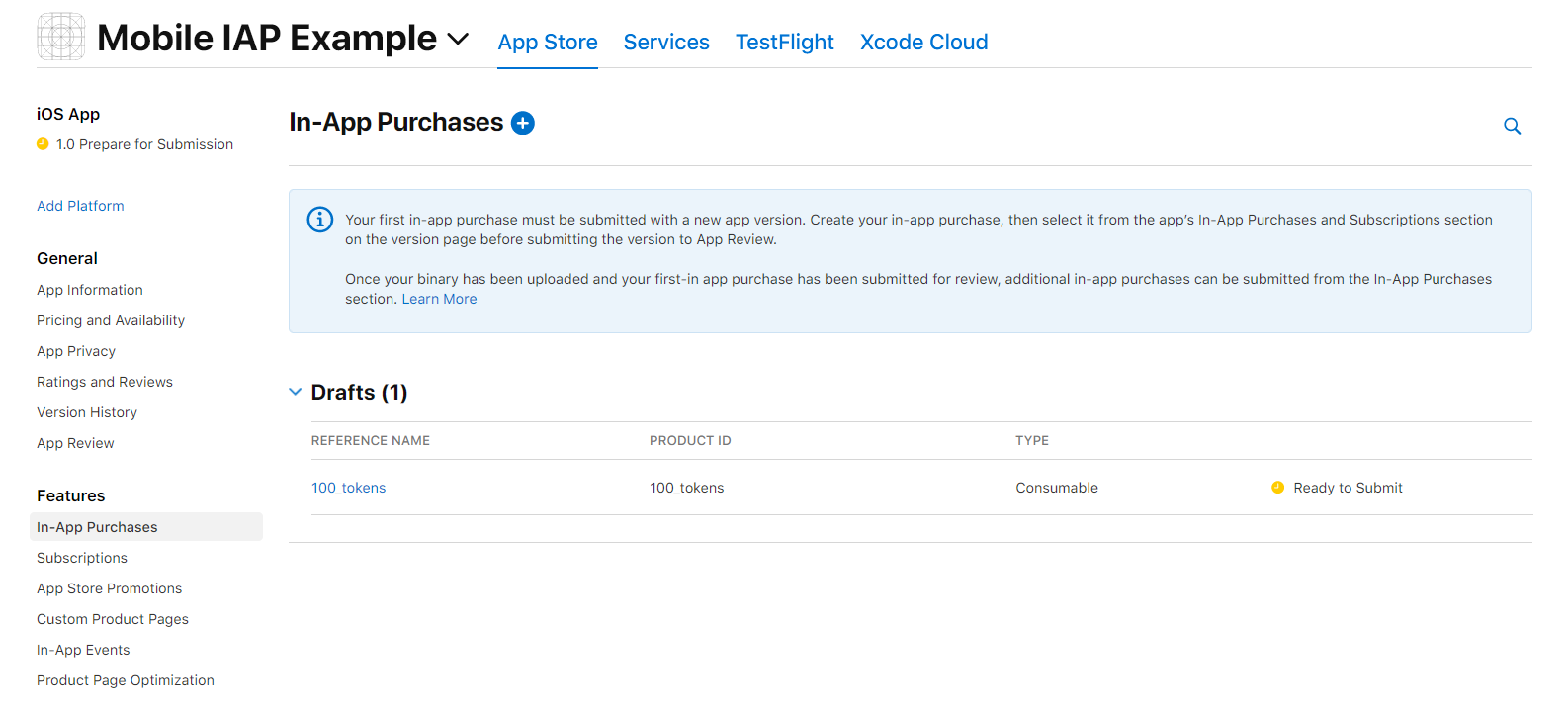Click the Learn More link in the banner
The image size is (1568, 719).
439,299
